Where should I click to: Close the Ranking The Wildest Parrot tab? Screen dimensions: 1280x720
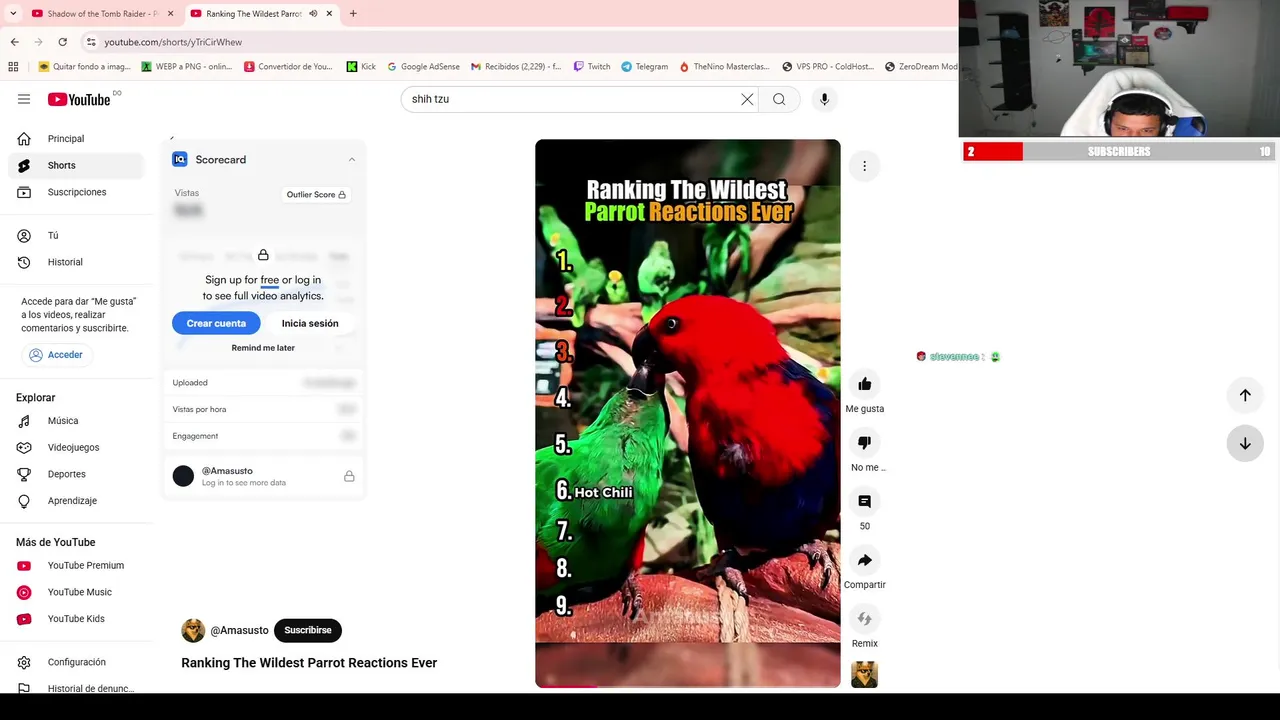329,14
